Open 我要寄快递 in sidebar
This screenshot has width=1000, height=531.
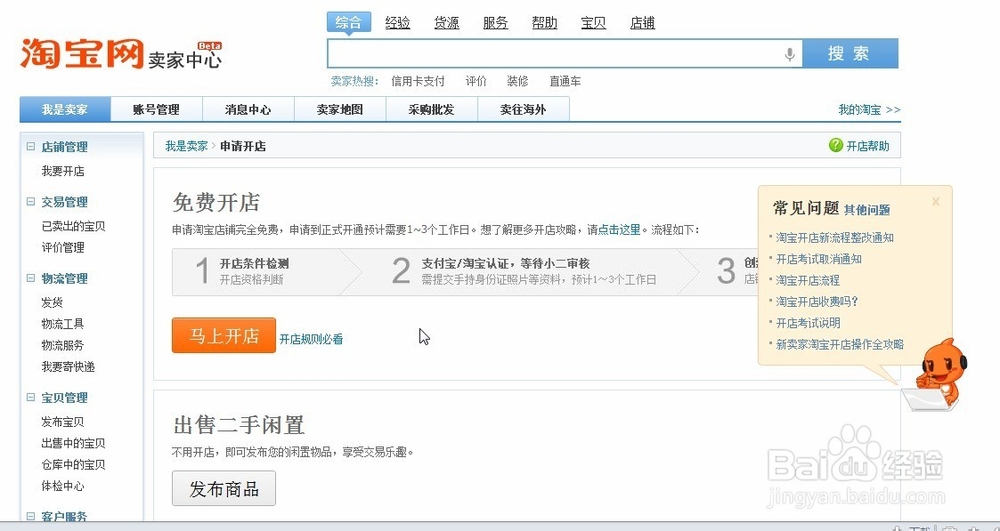point(68,367)
